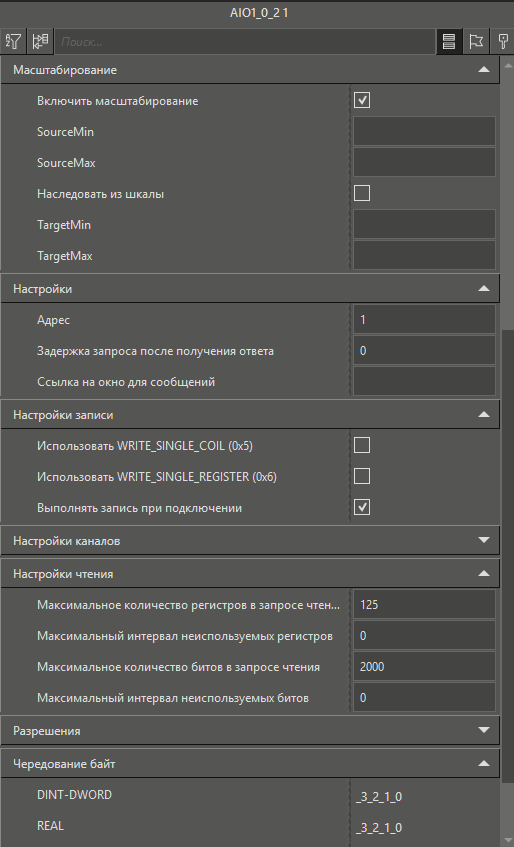Edit the max bits value 2000
The height and width of the screenshot is (847, 514).
click(424, 667)
